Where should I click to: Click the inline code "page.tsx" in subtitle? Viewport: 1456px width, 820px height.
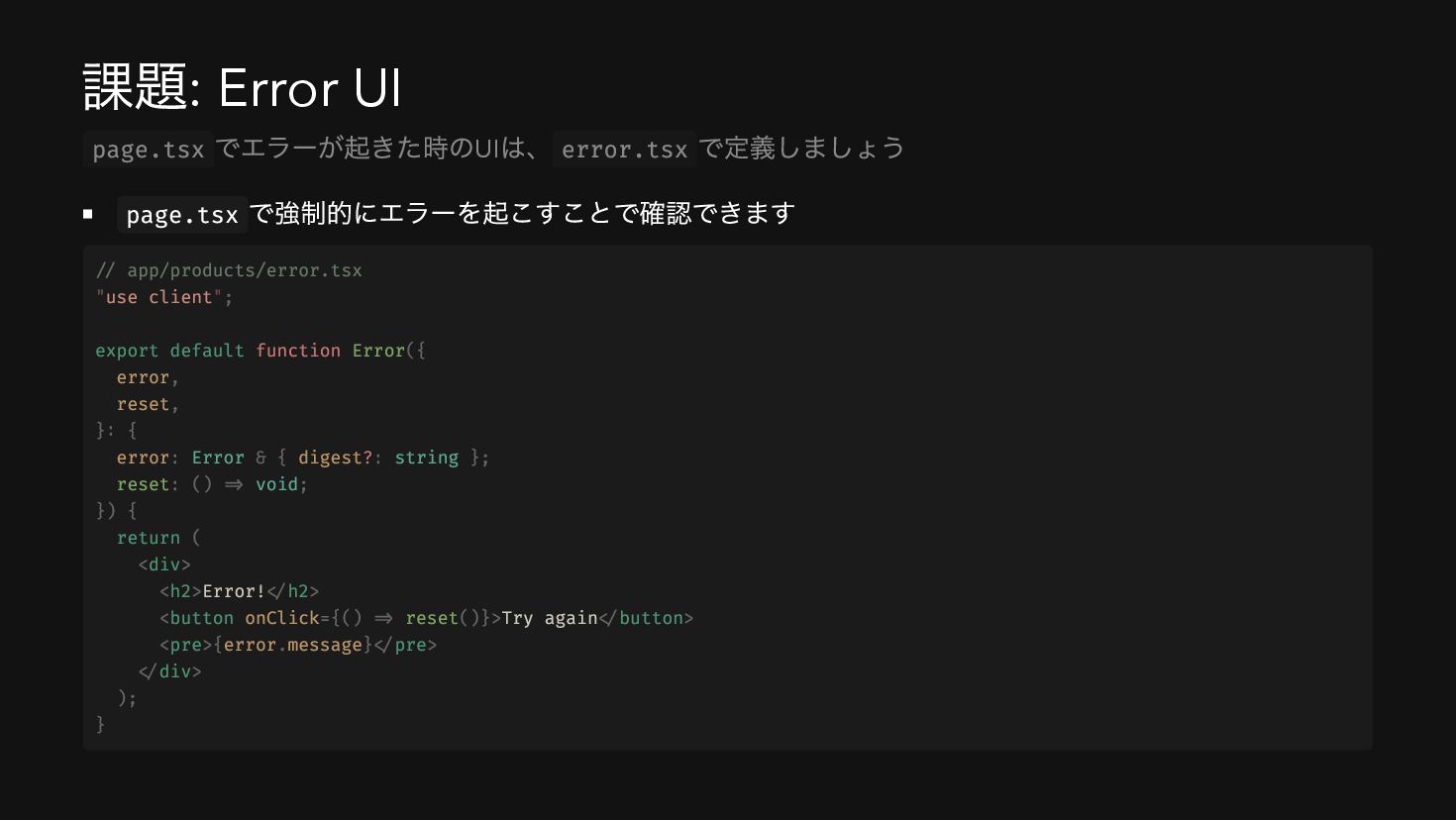tap(149, 150)
